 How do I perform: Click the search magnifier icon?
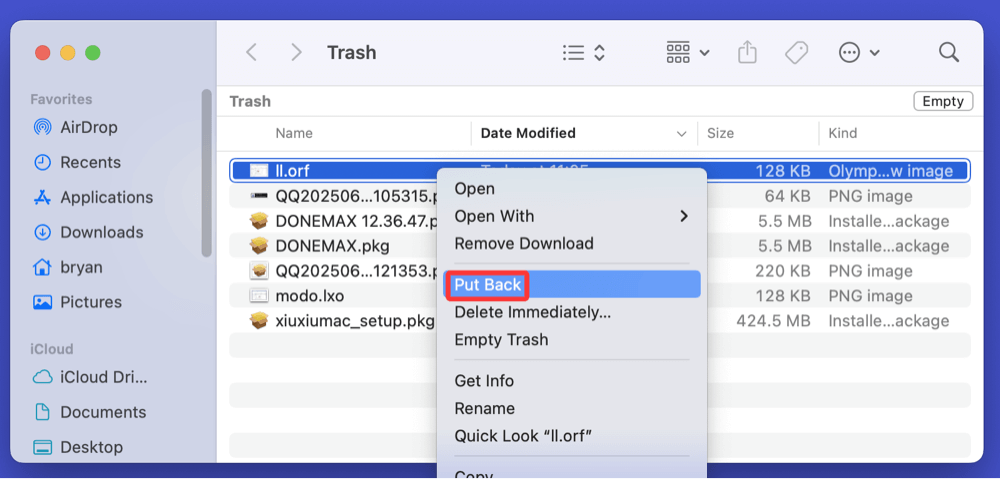pyautogui.click(x=949, y=52)
